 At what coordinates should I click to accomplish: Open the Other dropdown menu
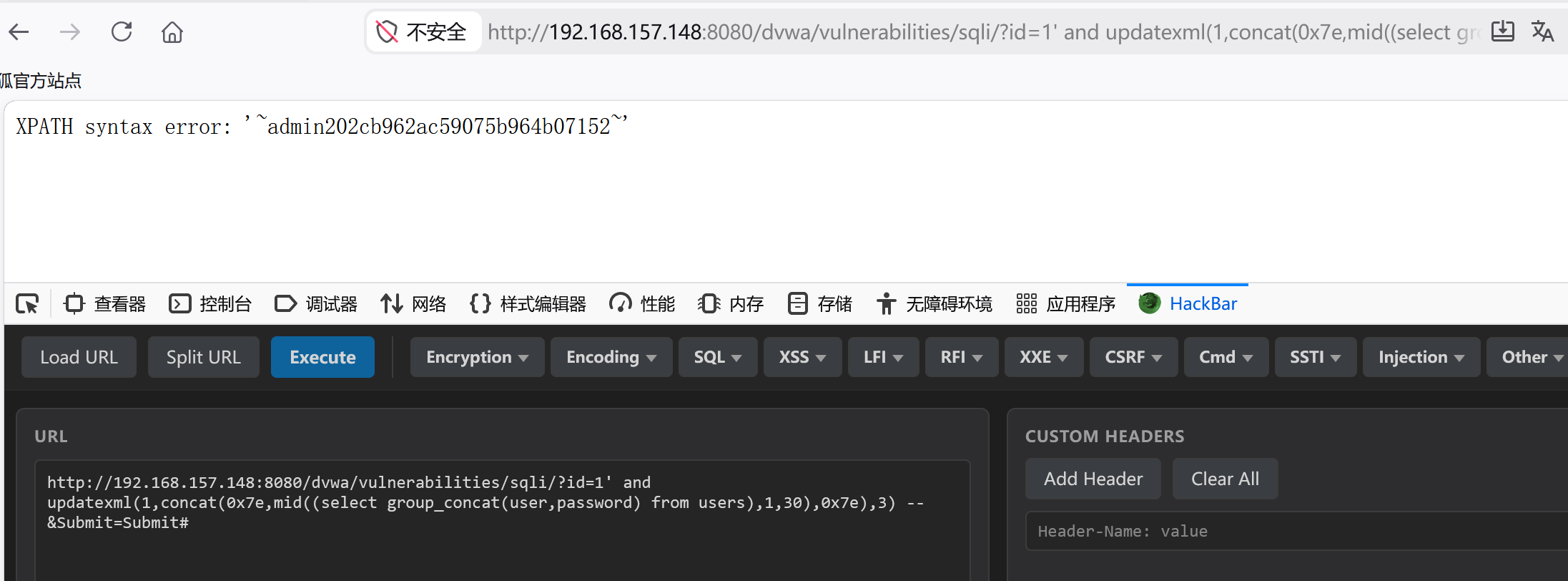point(1527,357)
